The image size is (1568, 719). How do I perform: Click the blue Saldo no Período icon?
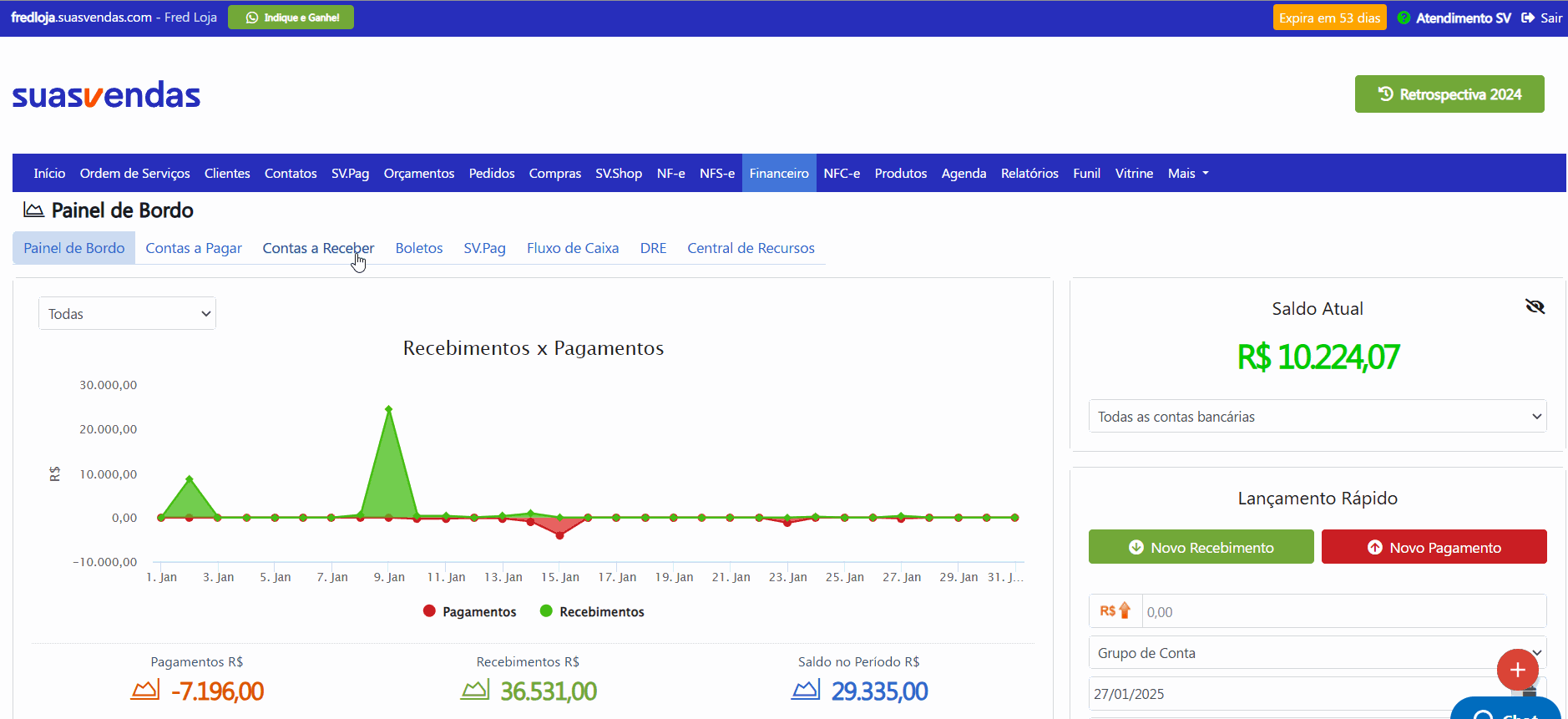point(806,690)
